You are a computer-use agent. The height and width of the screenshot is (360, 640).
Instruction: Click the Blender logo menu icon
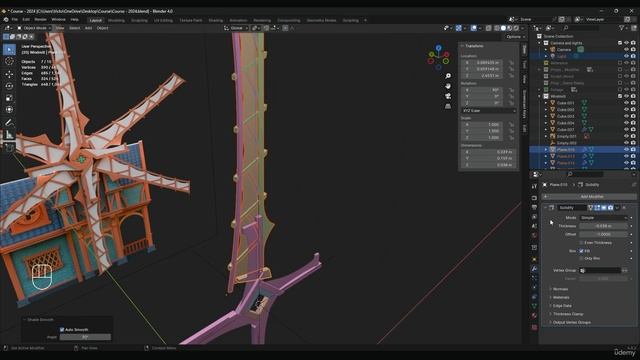[x=6, y=20]
